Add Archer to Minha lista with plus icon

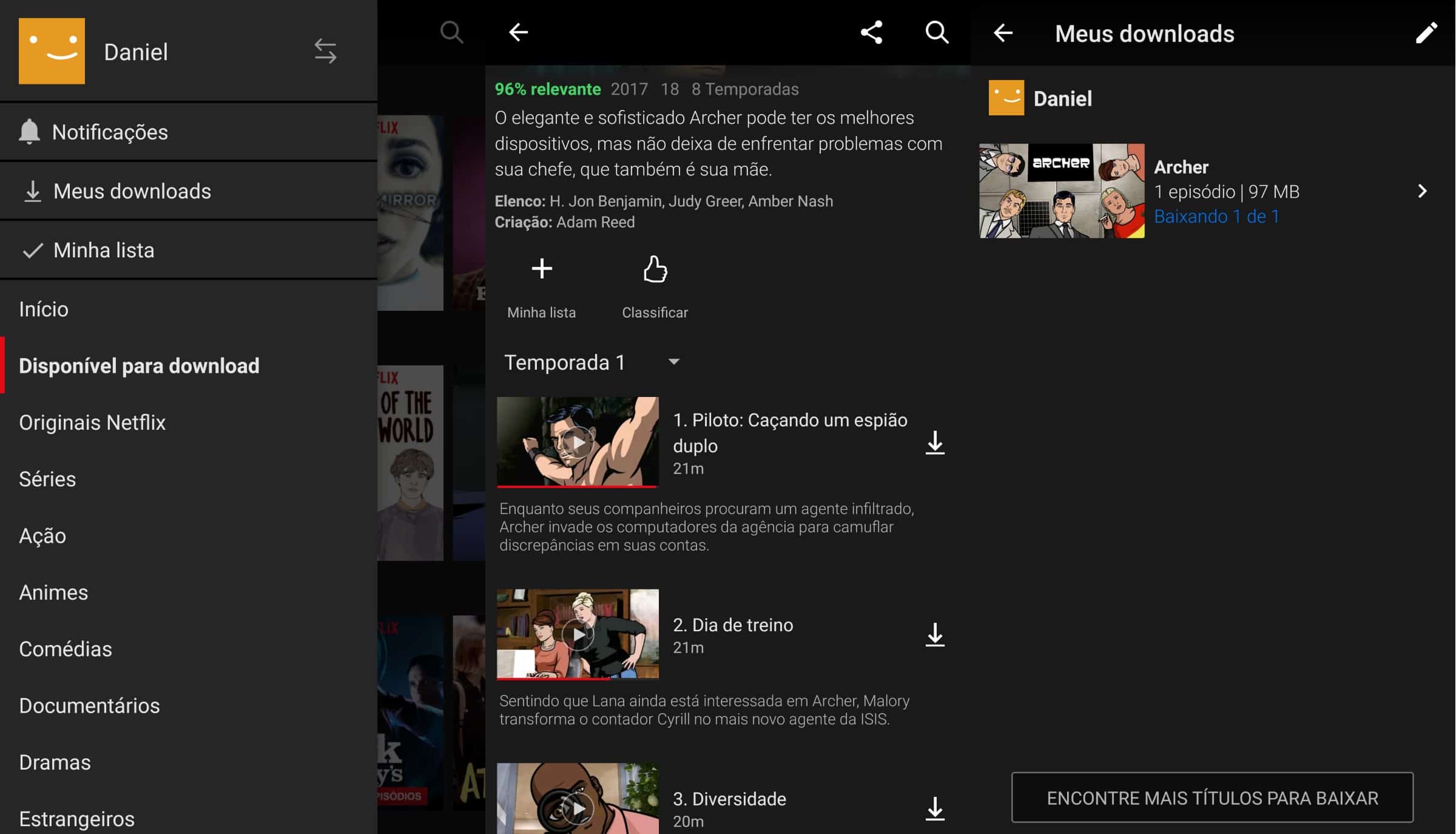[542, 268]
